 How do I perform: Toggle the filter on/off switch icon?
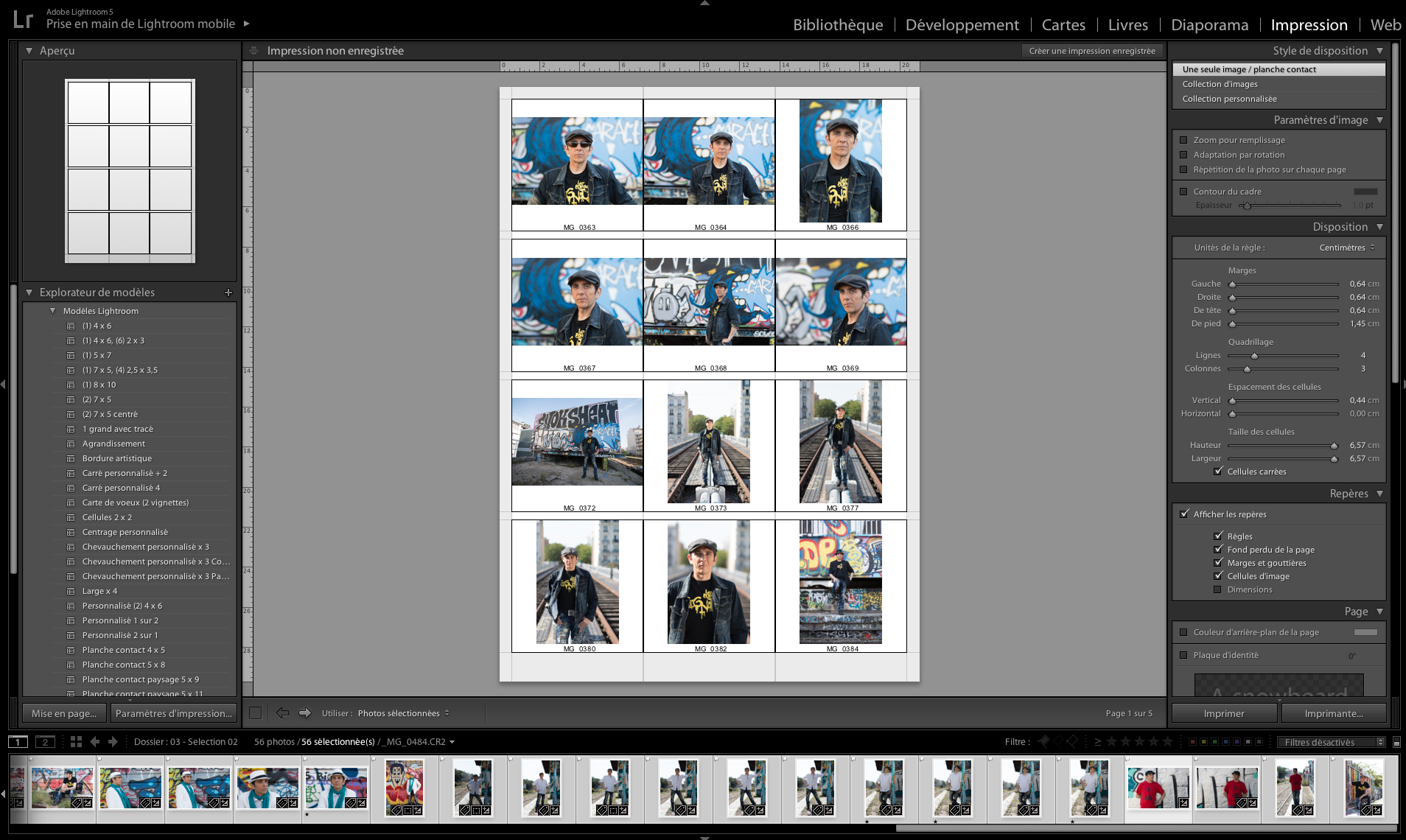coord(1396,742)
